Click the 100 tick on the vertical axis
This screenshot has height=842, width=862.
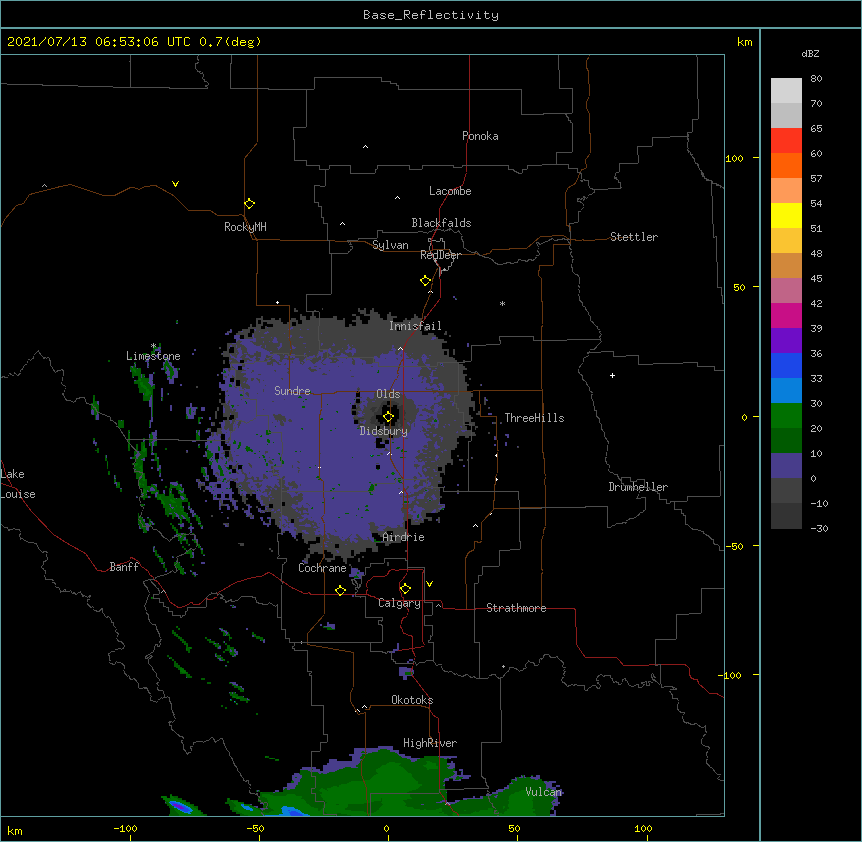[x=734, y=158]
